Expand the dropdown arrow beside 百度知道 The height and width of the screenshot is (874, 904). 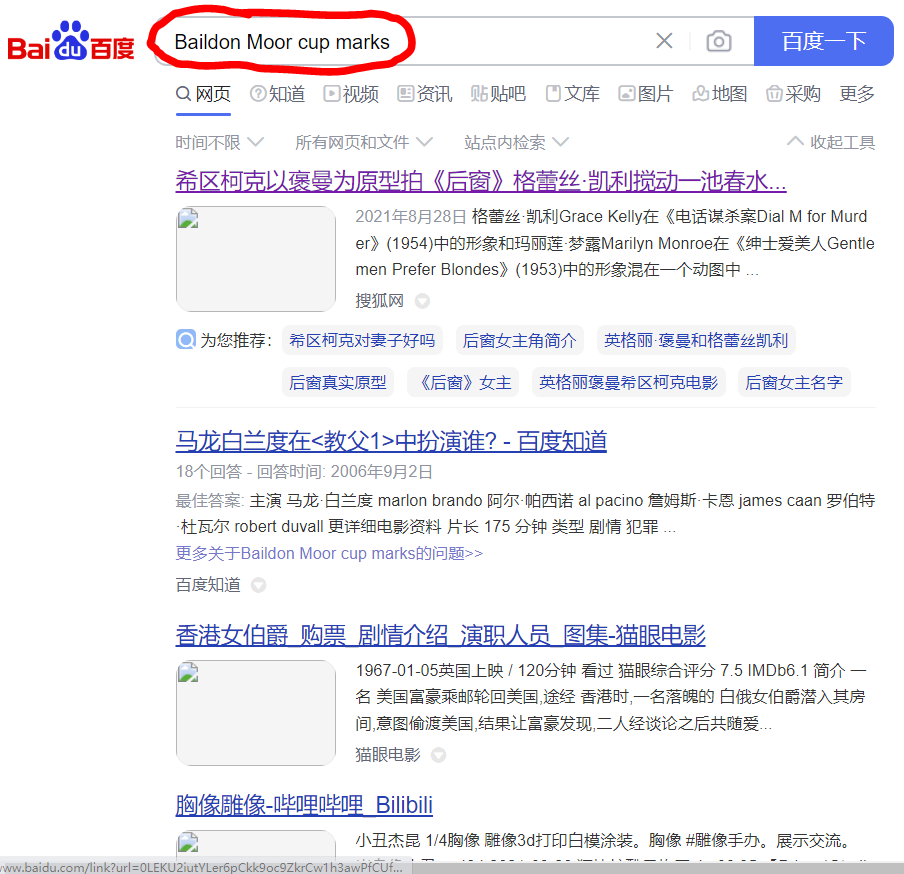(259, 585)
